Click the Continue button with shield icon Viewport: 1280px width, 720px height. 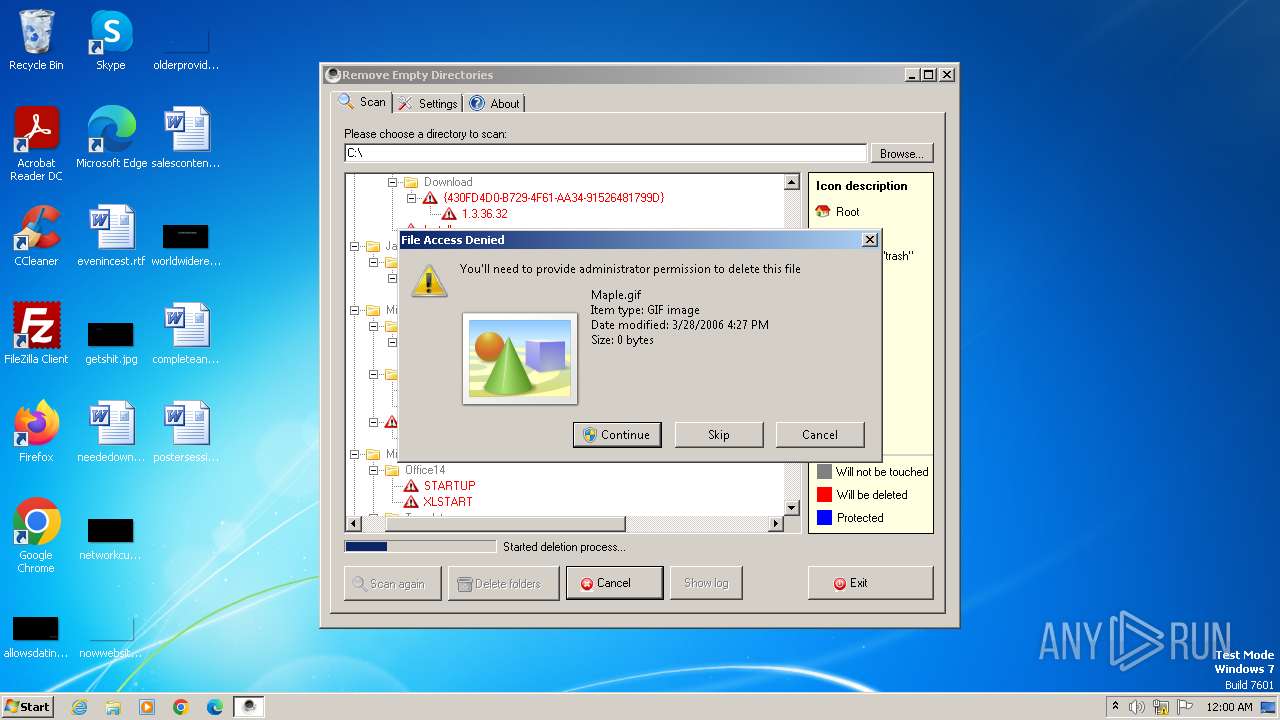617,435
